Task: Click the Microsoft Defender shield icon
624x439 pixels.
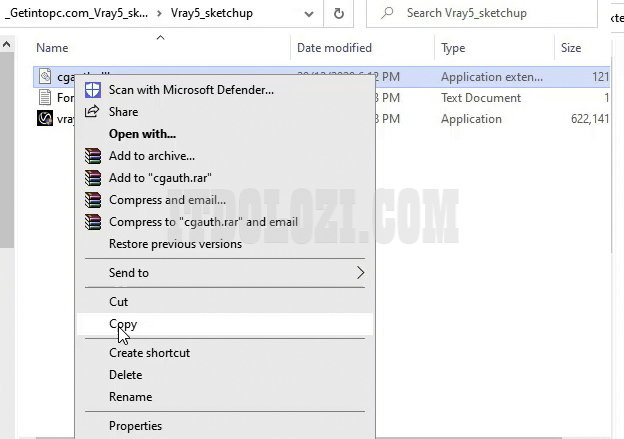Action: pyautogui.click(x=93, y=90)
